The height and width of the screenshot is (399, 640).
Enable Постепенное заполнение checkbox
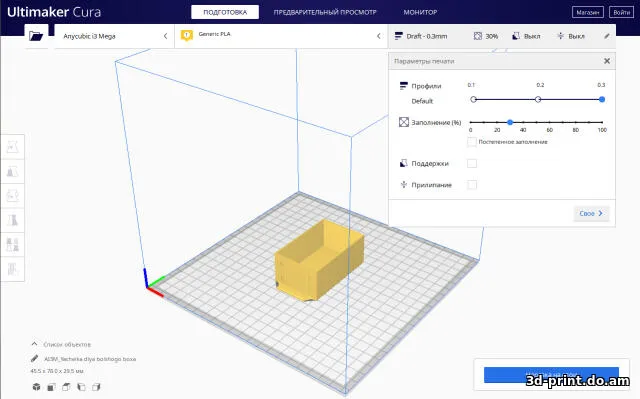pos(472,142)
